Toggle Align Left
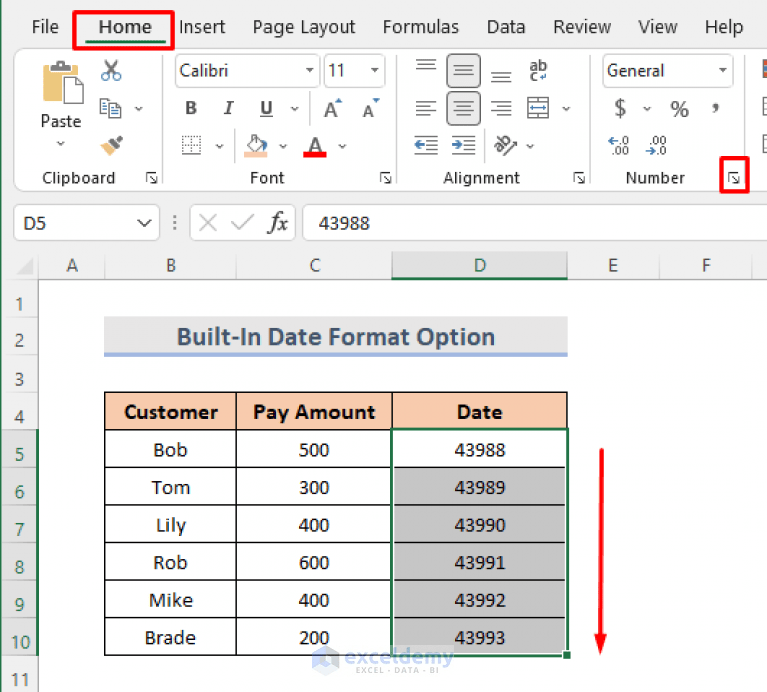767x692 pixels. coord(426,108)
